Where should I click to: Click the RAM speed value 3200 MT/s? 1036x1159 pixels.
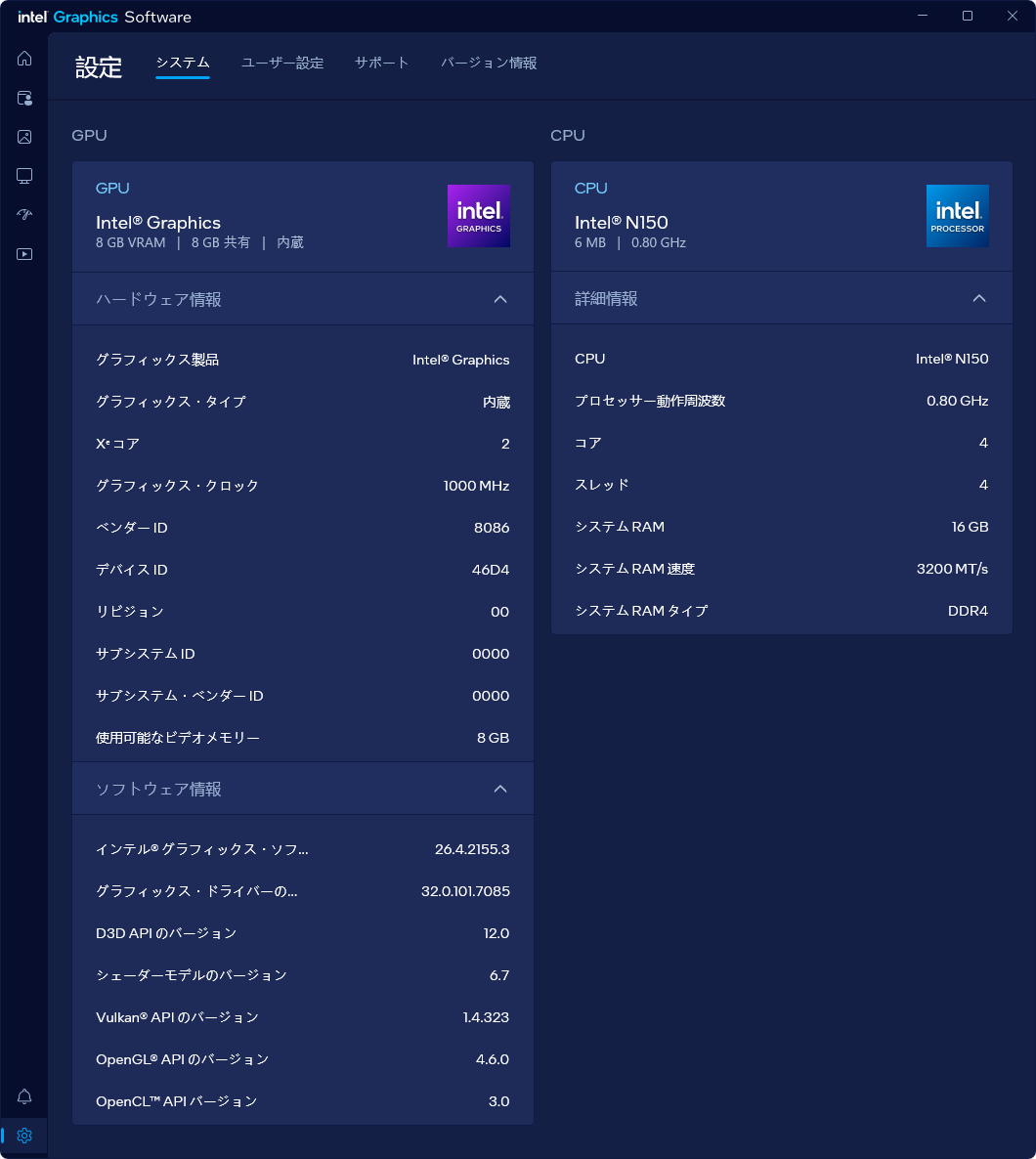pyautogui.click(x=953, y=569)
